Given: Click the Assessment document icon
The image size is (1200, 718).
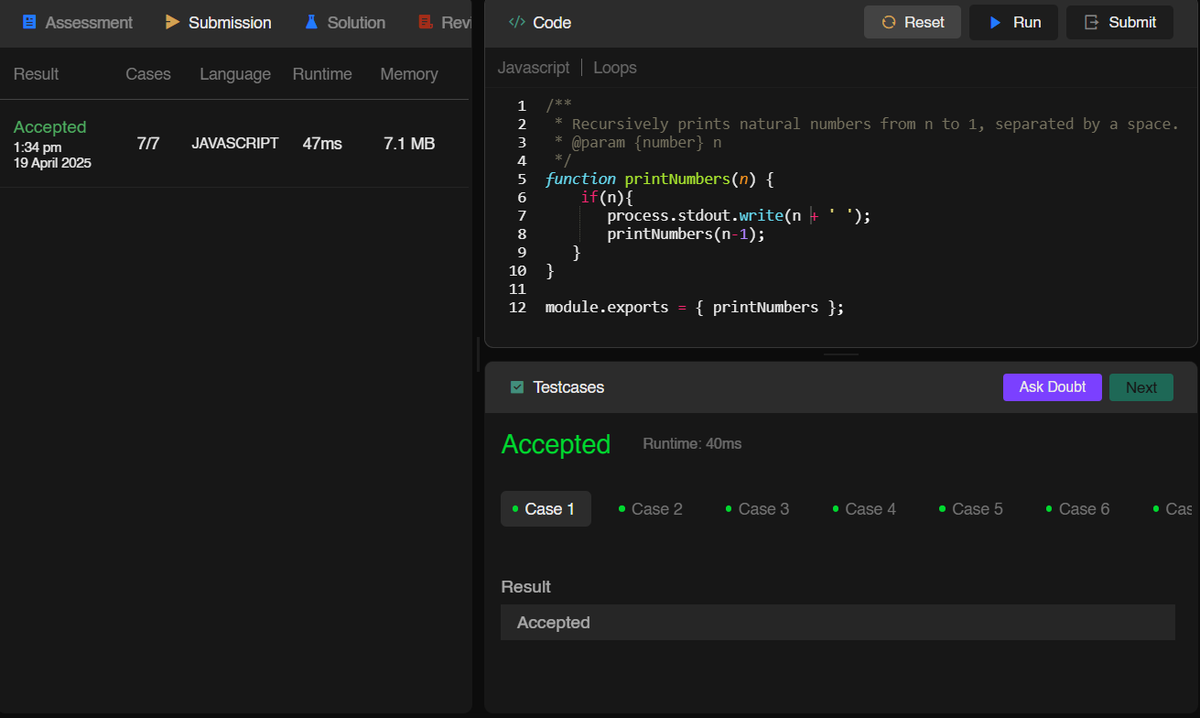Looking at the screenshot, I should [29, 22].
